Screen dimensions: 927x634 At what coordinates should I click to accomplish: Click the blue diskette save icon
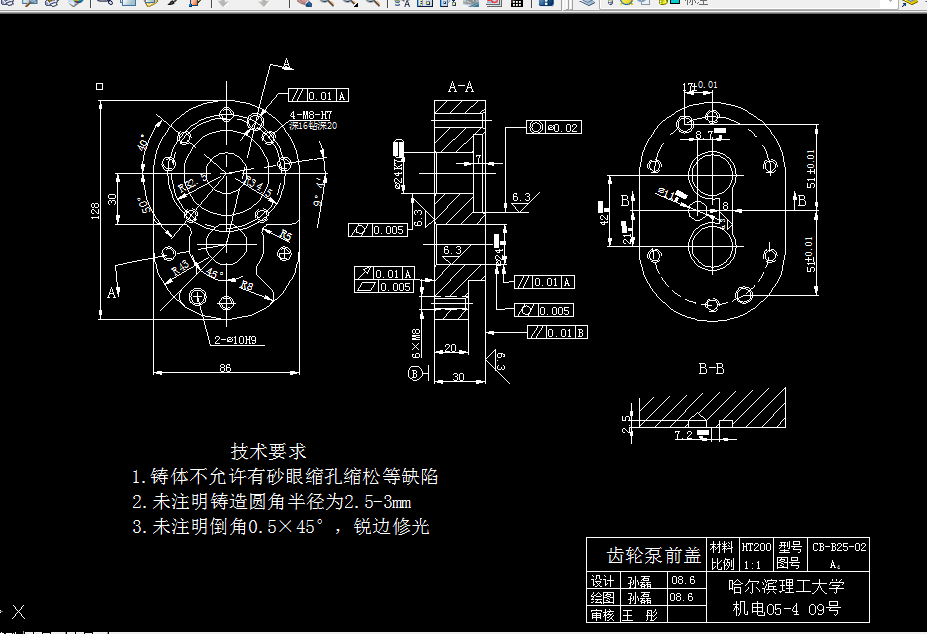point(547,6)
